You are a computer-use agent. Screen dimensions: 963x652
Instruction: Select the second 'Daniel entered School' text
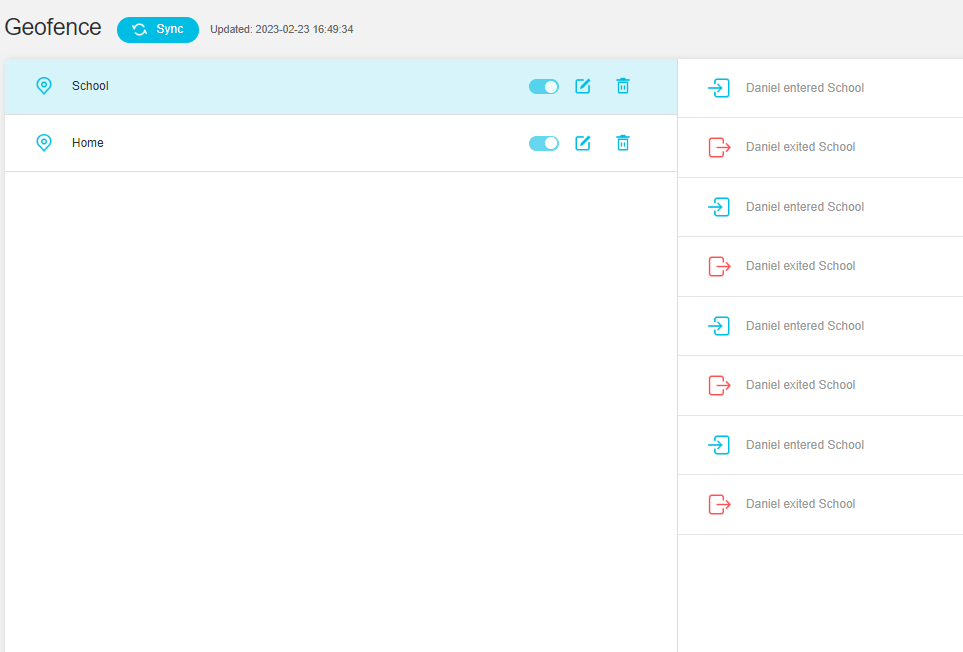(x=805, y=207)
